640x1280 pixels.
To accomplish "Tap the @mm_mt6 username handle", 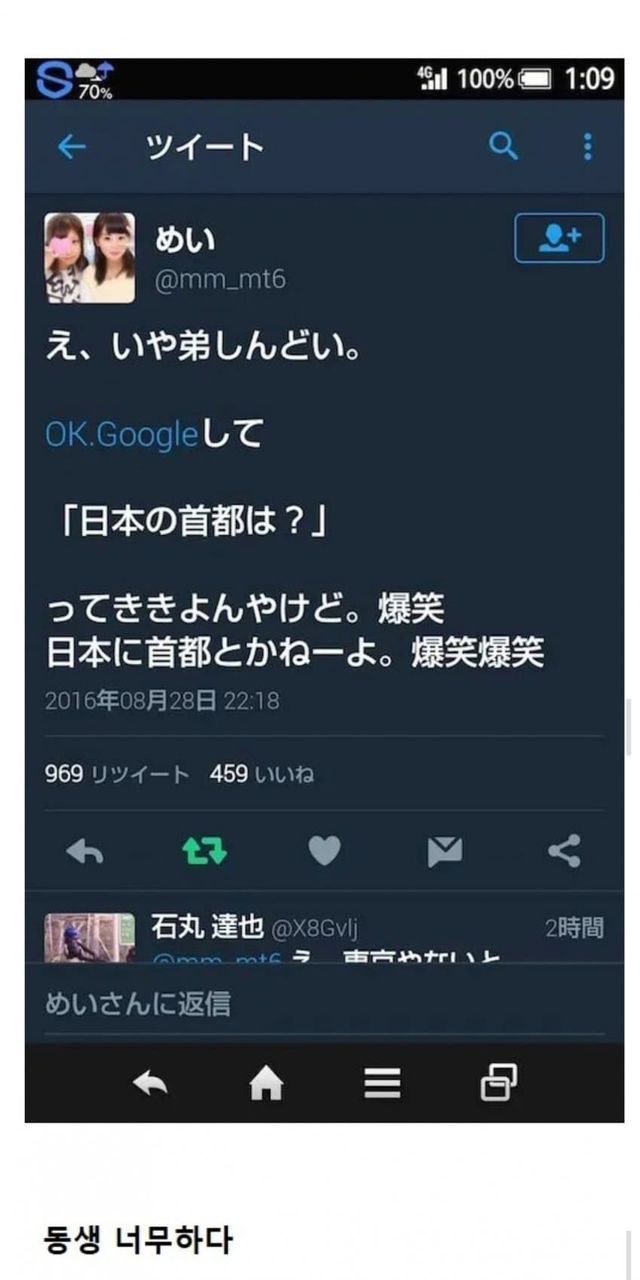I will point(220,280).
